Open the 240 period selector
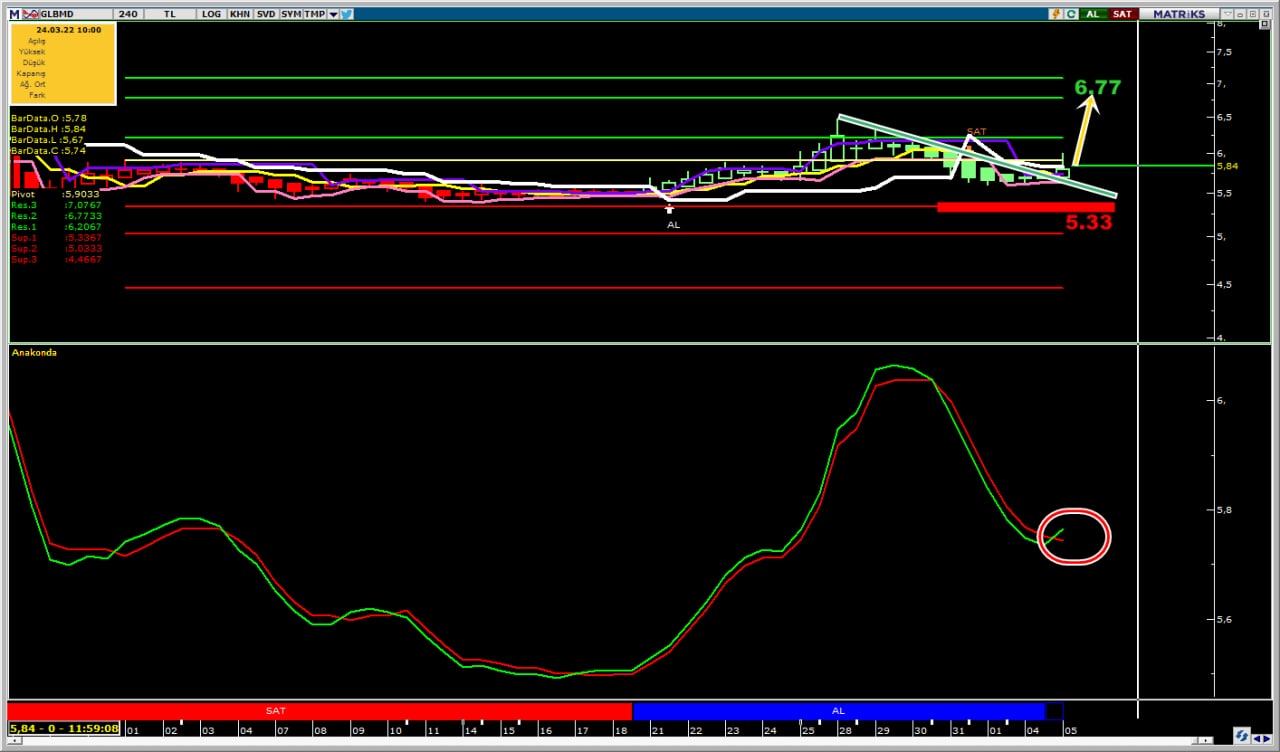Screen dimensions: 1280x752 [128, 14]
